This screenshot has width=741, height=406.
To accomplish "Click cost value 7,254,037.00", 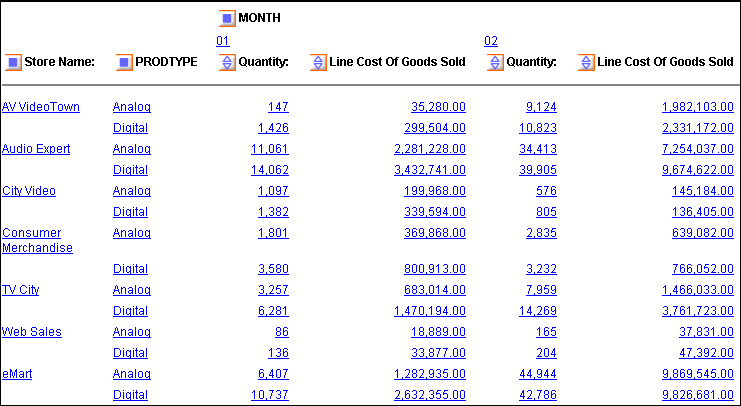I will 698,149.
